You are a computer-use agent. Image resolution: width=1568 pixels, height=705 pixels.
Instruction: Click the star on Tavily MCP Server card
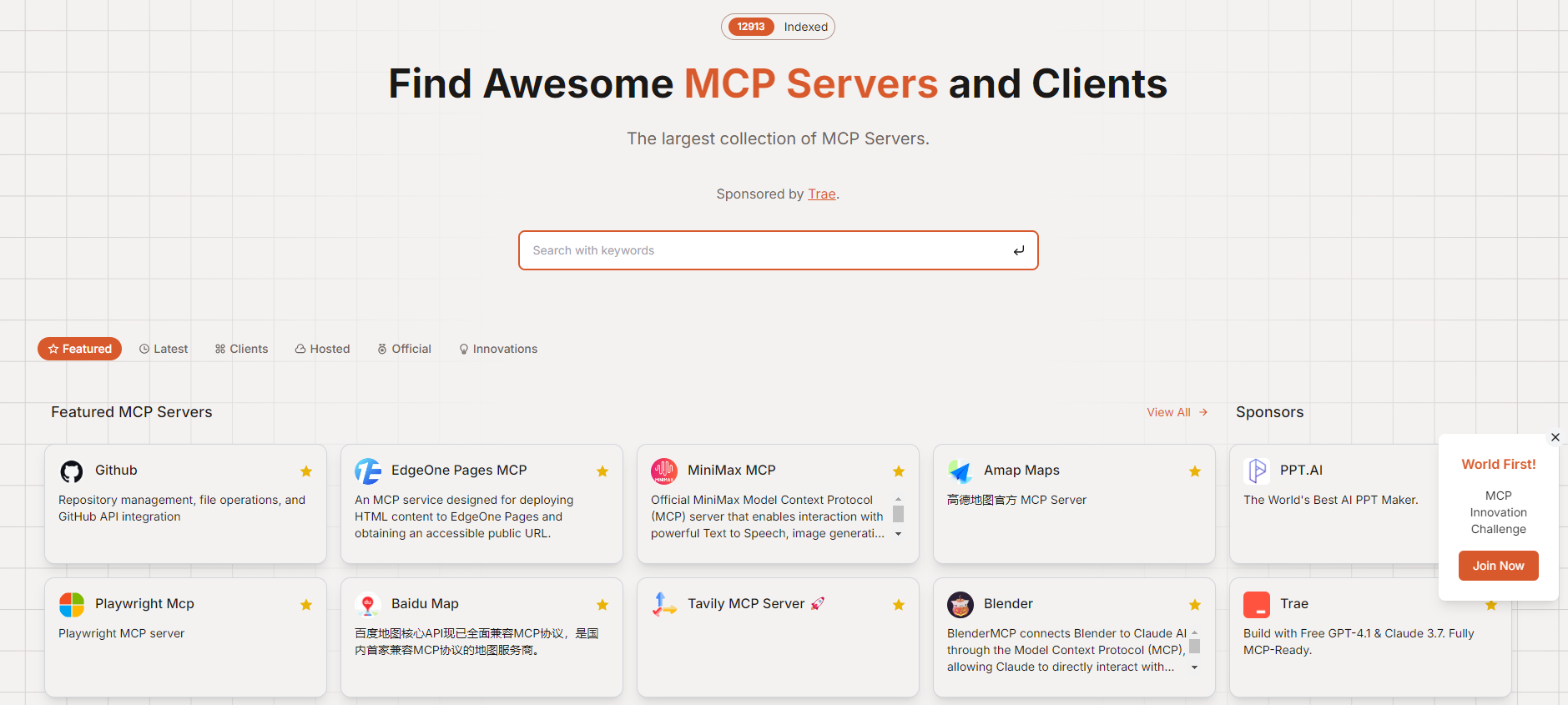(x=899, y=605)
